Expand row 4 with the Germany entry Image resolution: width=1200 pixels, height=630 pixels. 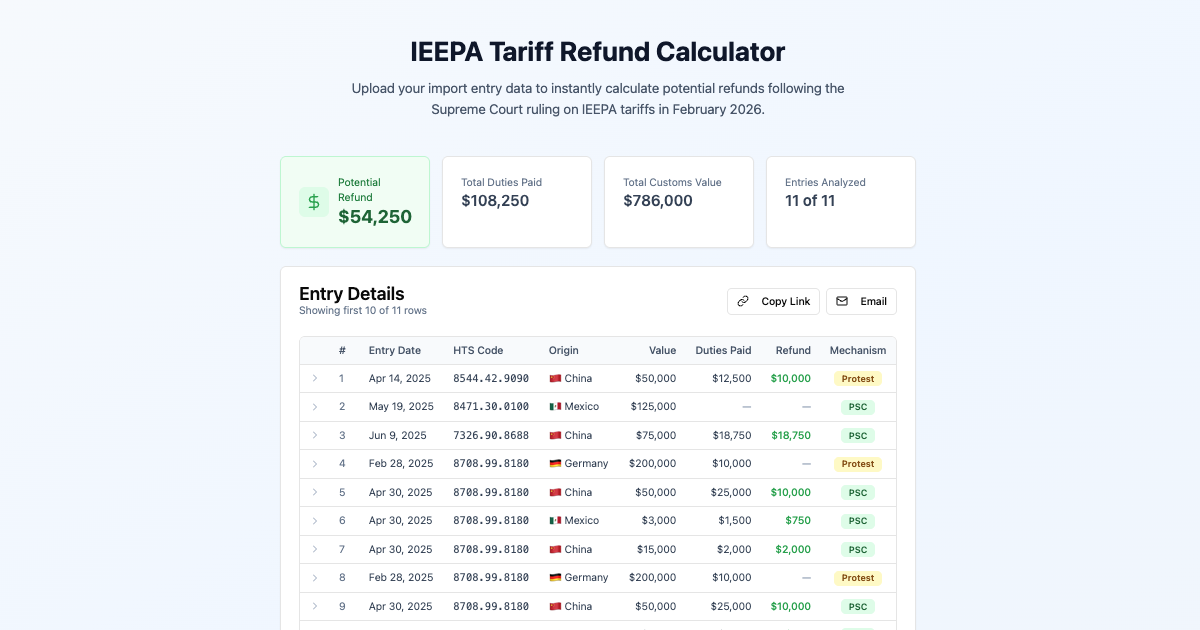pos(317,464)
